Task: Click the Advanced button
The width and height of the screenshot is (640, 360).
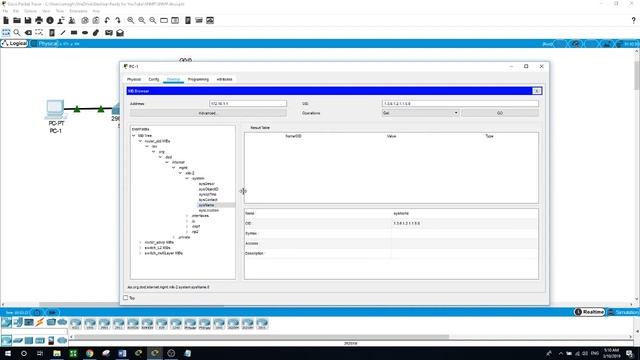Action: (x=208, y=113)
